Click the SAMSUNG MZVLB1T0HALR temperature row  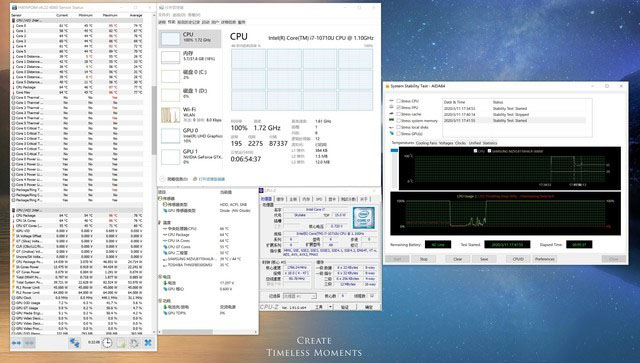click(x=202, y=259)
